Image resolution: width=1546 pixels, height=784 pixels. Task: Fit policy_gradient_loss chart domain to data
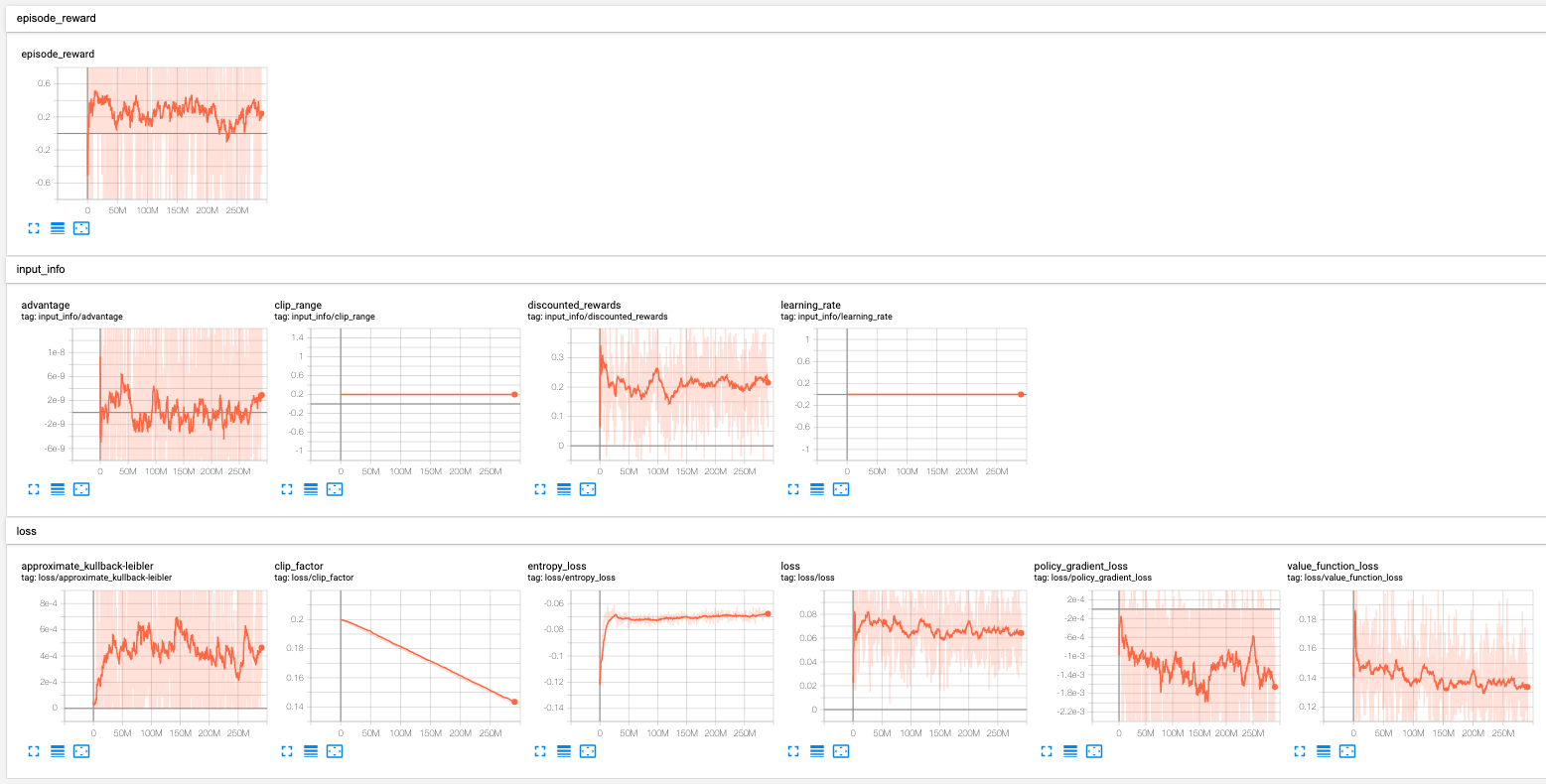click(1094, 751)
